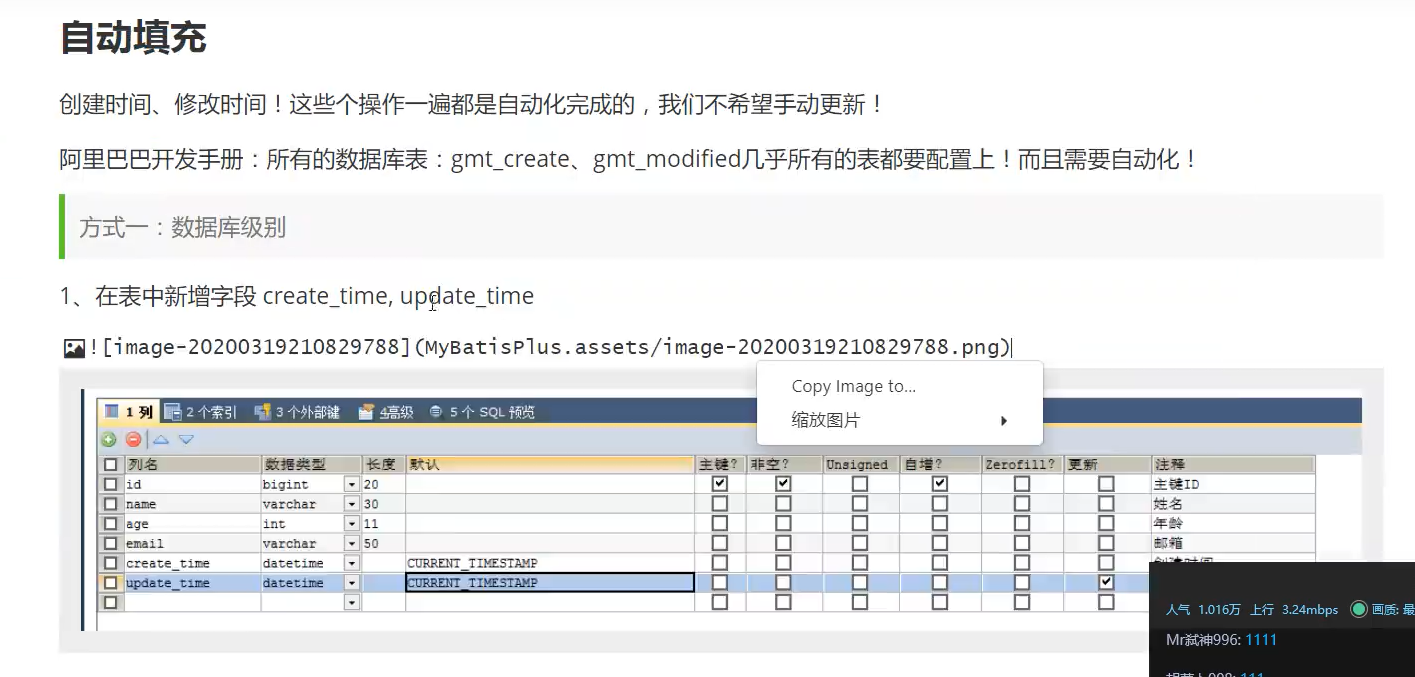Click the move-down triangle icon
This screenshot has width=1415, height=677.
186,439
